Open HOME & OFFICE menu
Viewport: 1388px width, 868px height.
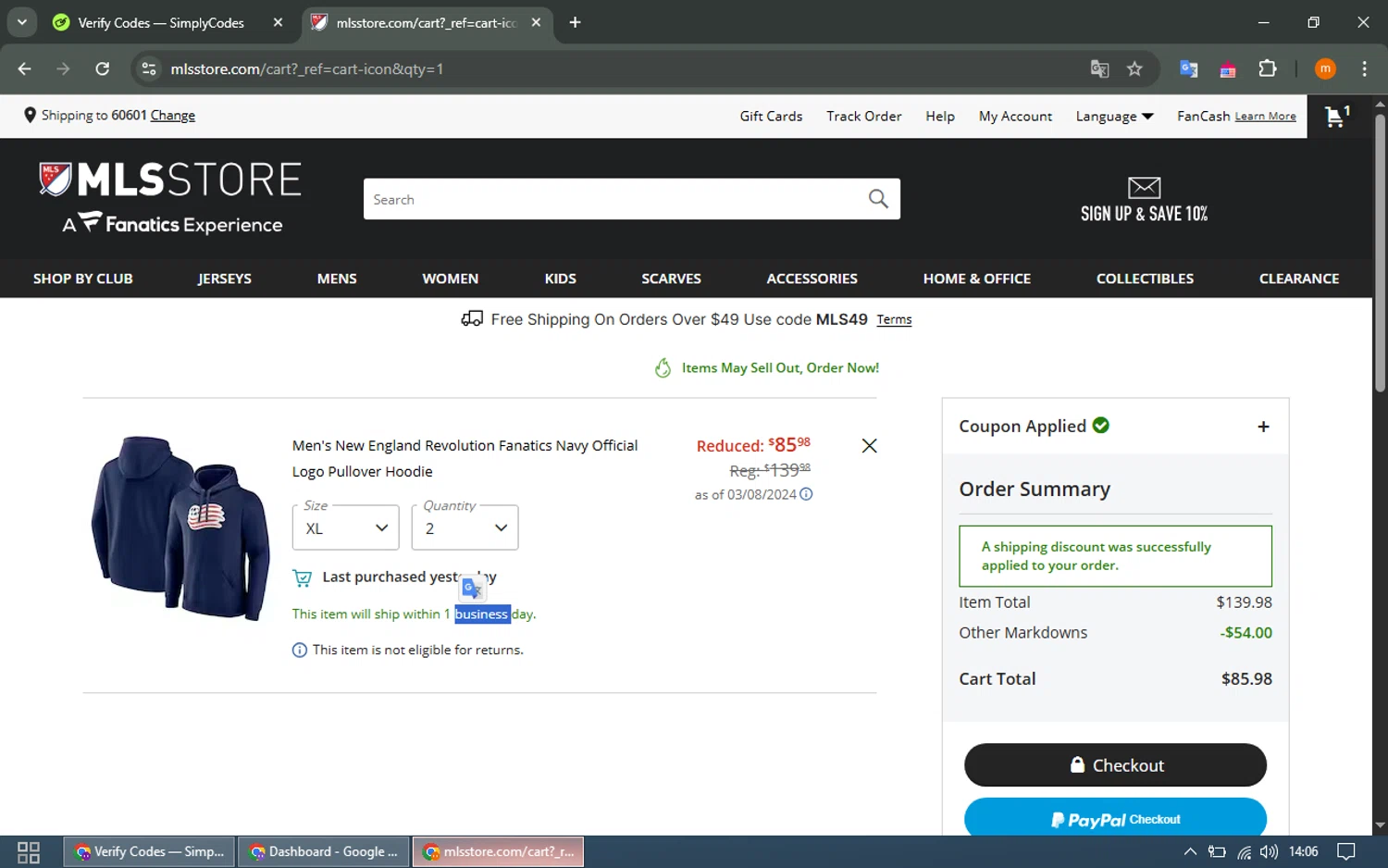977,279
